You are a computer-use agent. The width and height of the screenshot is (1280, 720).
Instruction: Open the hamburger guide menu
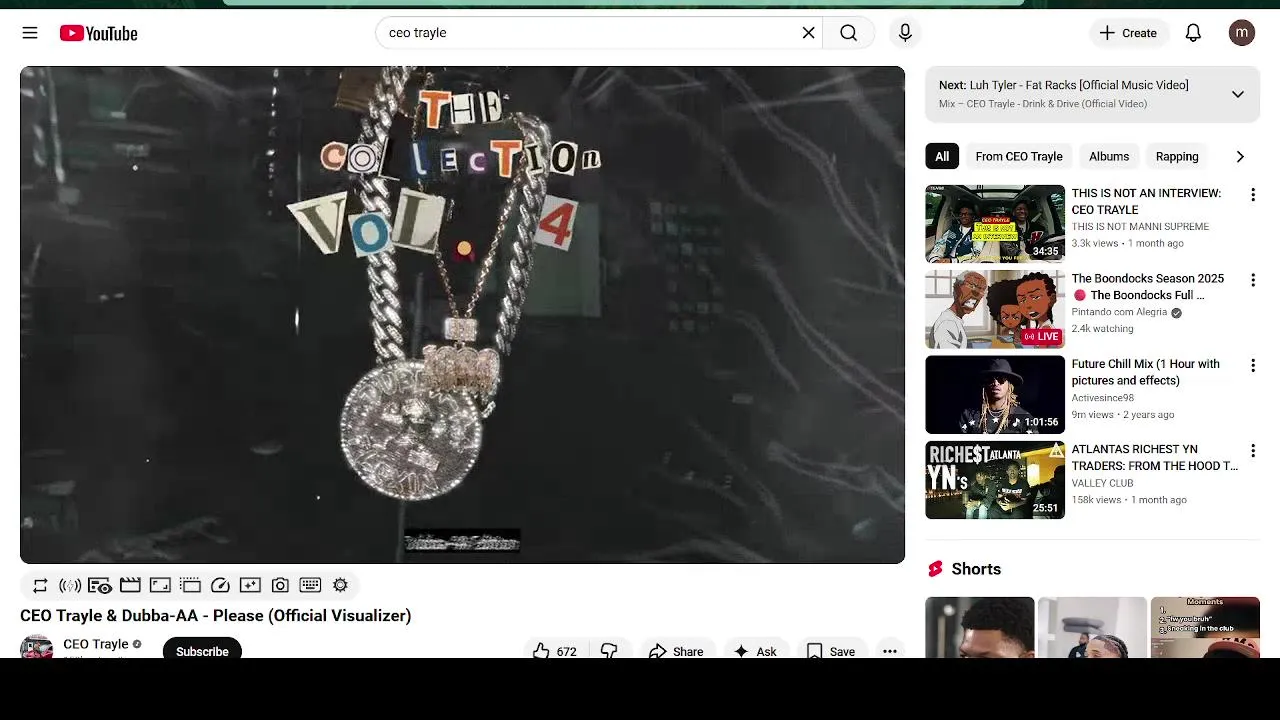pos(30,33)
